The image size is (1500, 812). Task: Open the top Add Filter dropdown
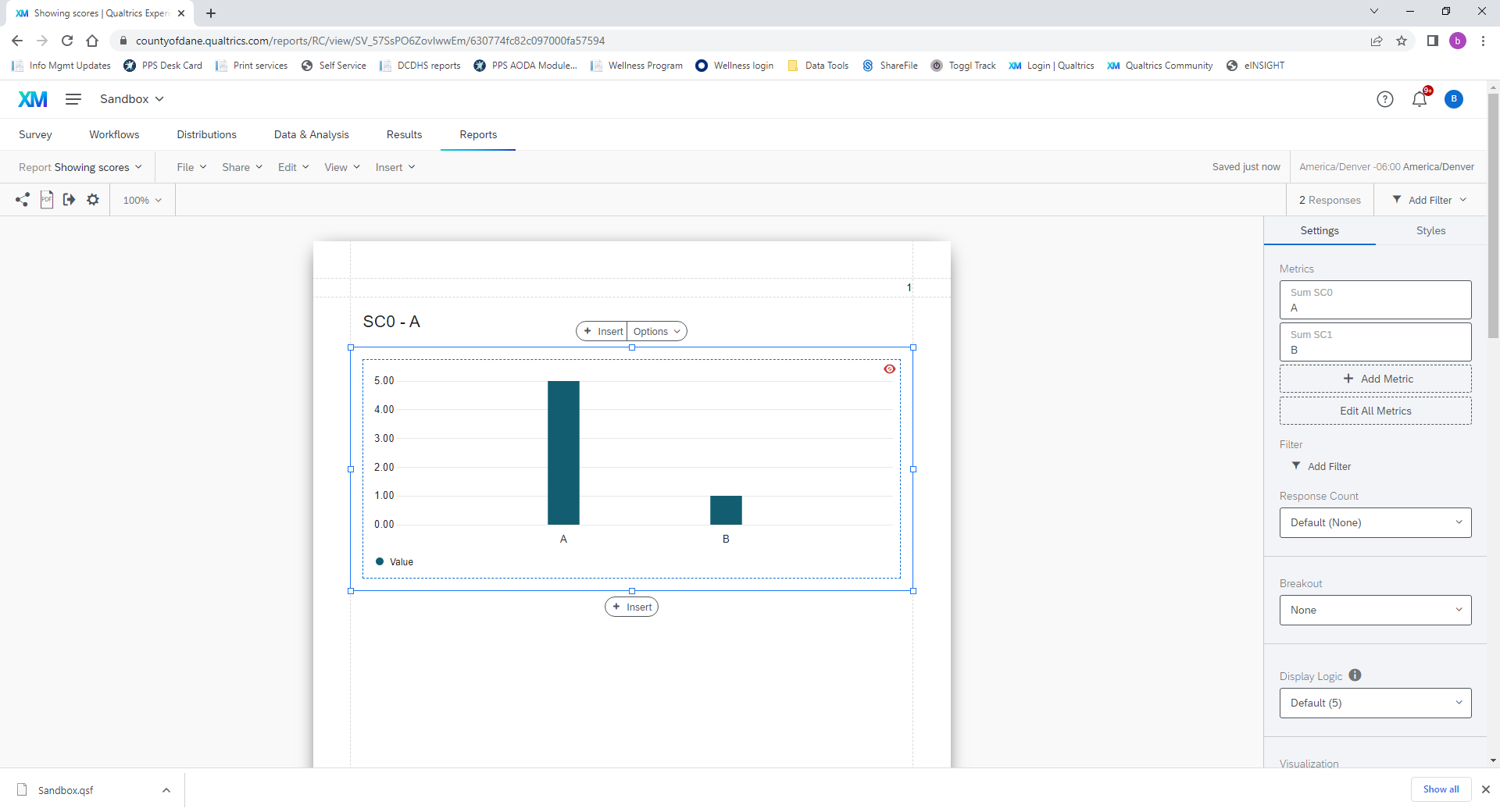click(x=1430, y=200)
